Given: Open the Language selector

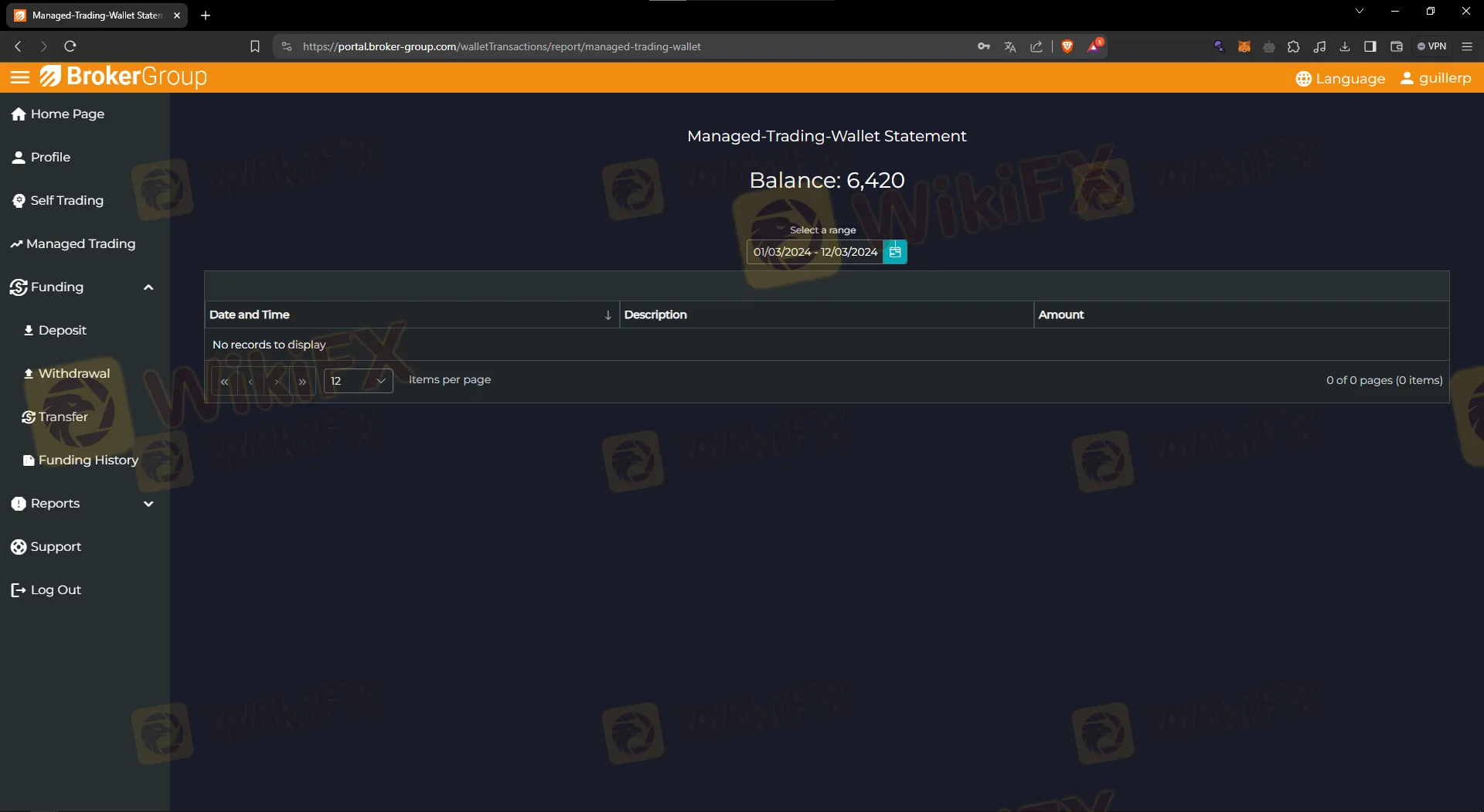Looking at the screenshot, I should (x=1340, y=78).
